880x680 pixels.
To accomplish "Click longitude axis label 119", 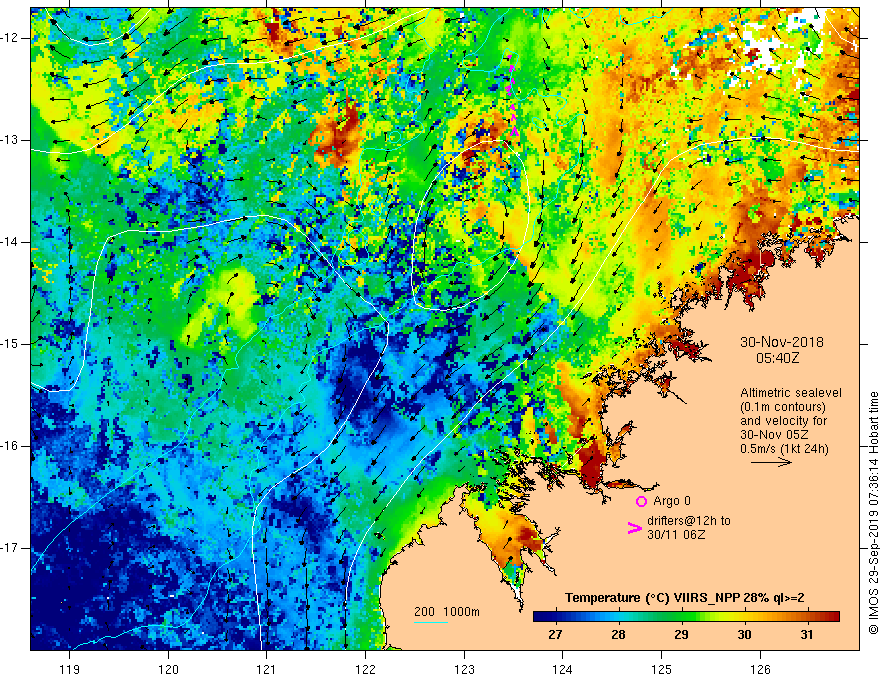I will click(x=70, y=669).
